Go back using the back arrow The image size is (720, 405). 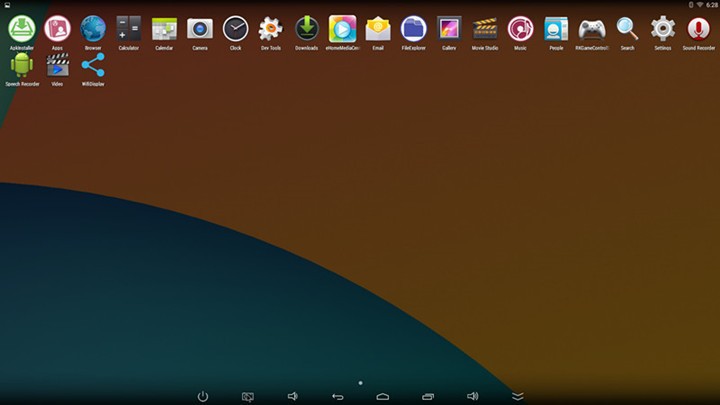click(337, 396)
